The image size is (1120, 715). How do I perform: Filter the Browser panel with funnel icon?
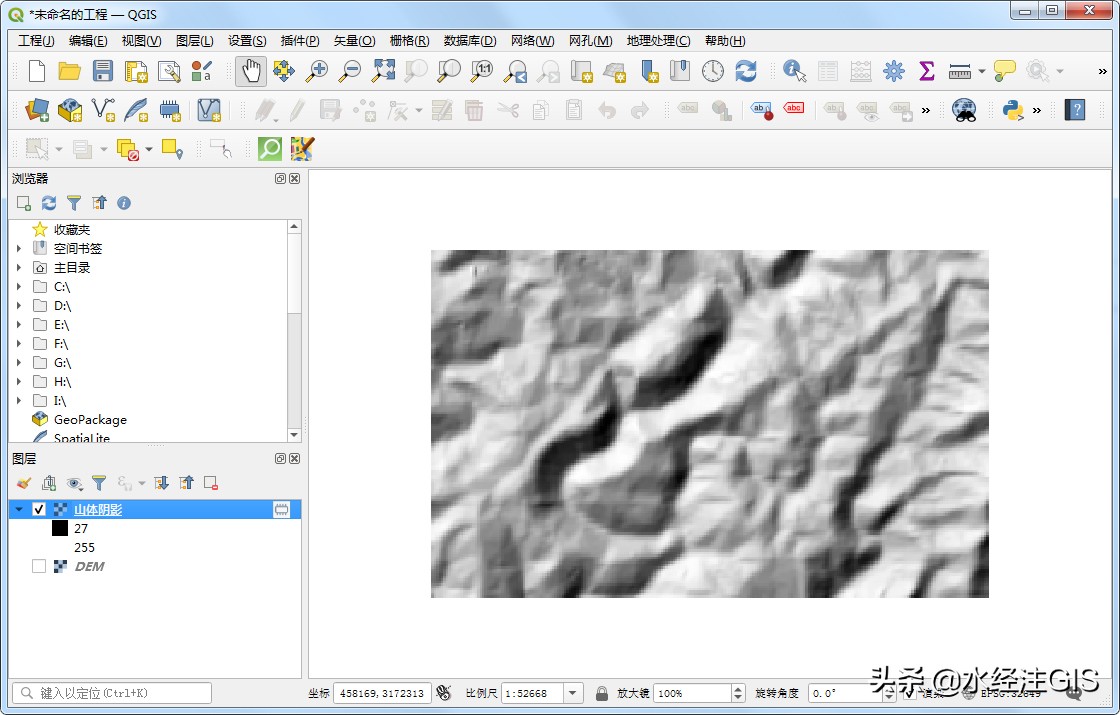(74, 203)
